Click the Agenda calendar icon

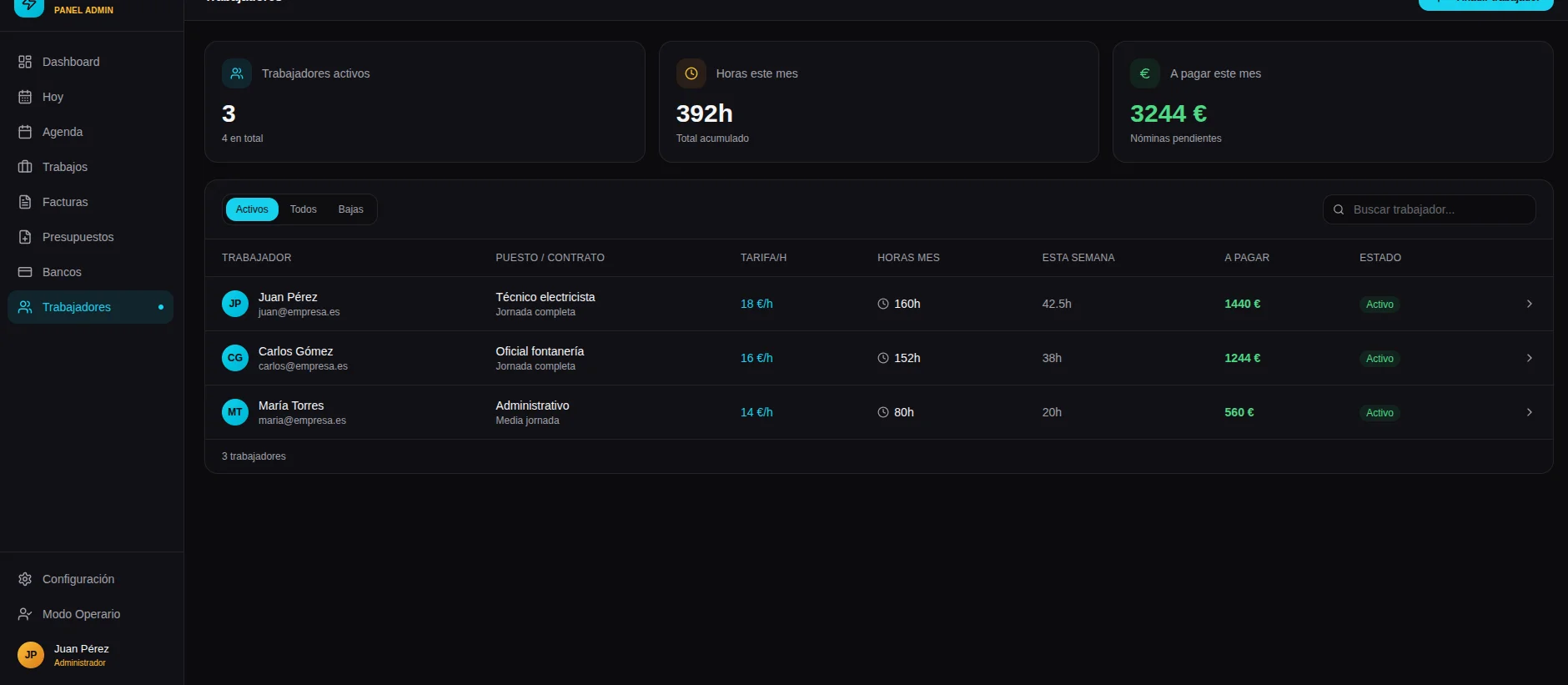(x=25, y=132)
